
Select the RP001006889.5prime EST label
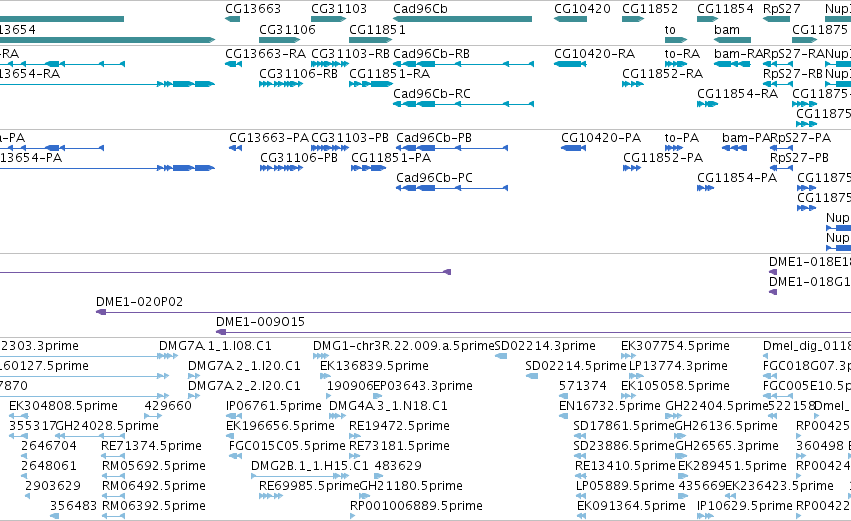click(416, 506)
